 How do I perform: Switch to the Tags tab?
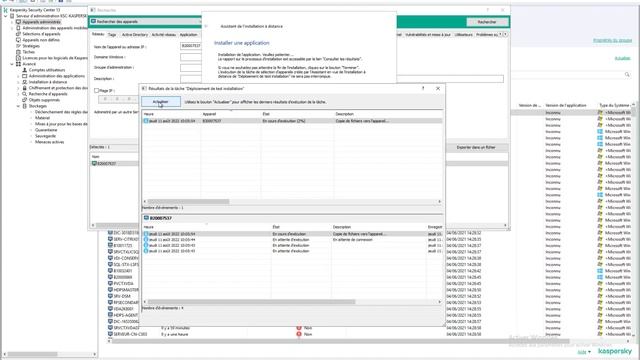pyautogui.click(x=112, y=35)
